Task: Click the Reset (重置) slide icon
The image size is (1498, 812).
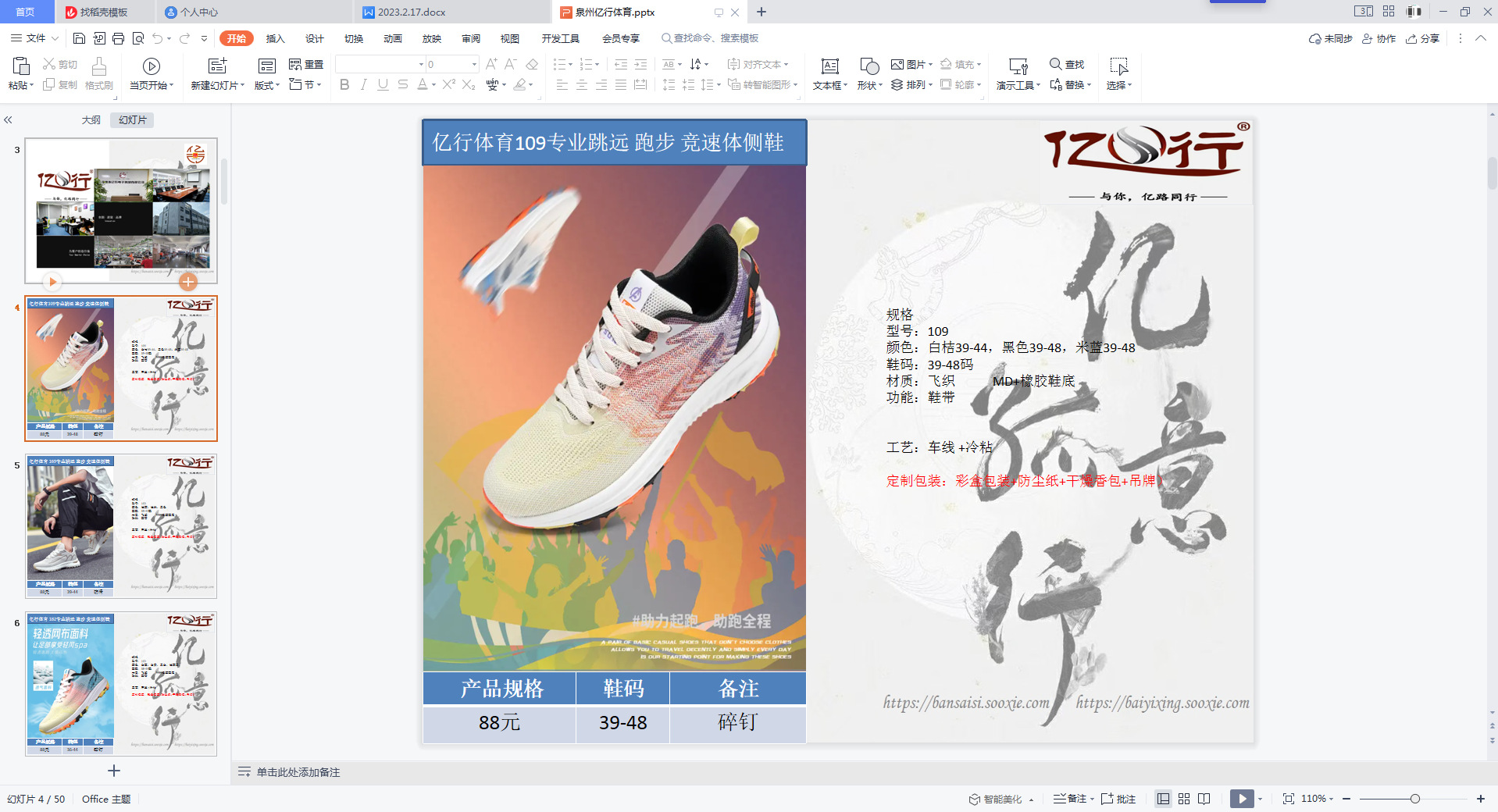Action: click(305, 64)
